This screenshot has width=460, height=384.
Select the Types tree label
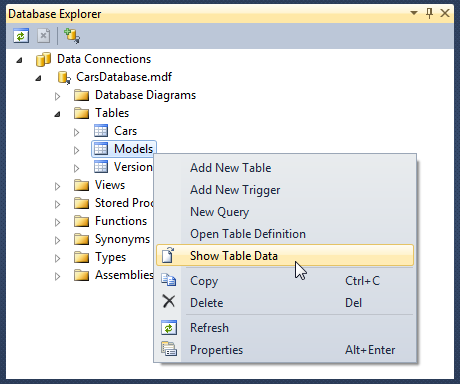click(x=110, y=257)
